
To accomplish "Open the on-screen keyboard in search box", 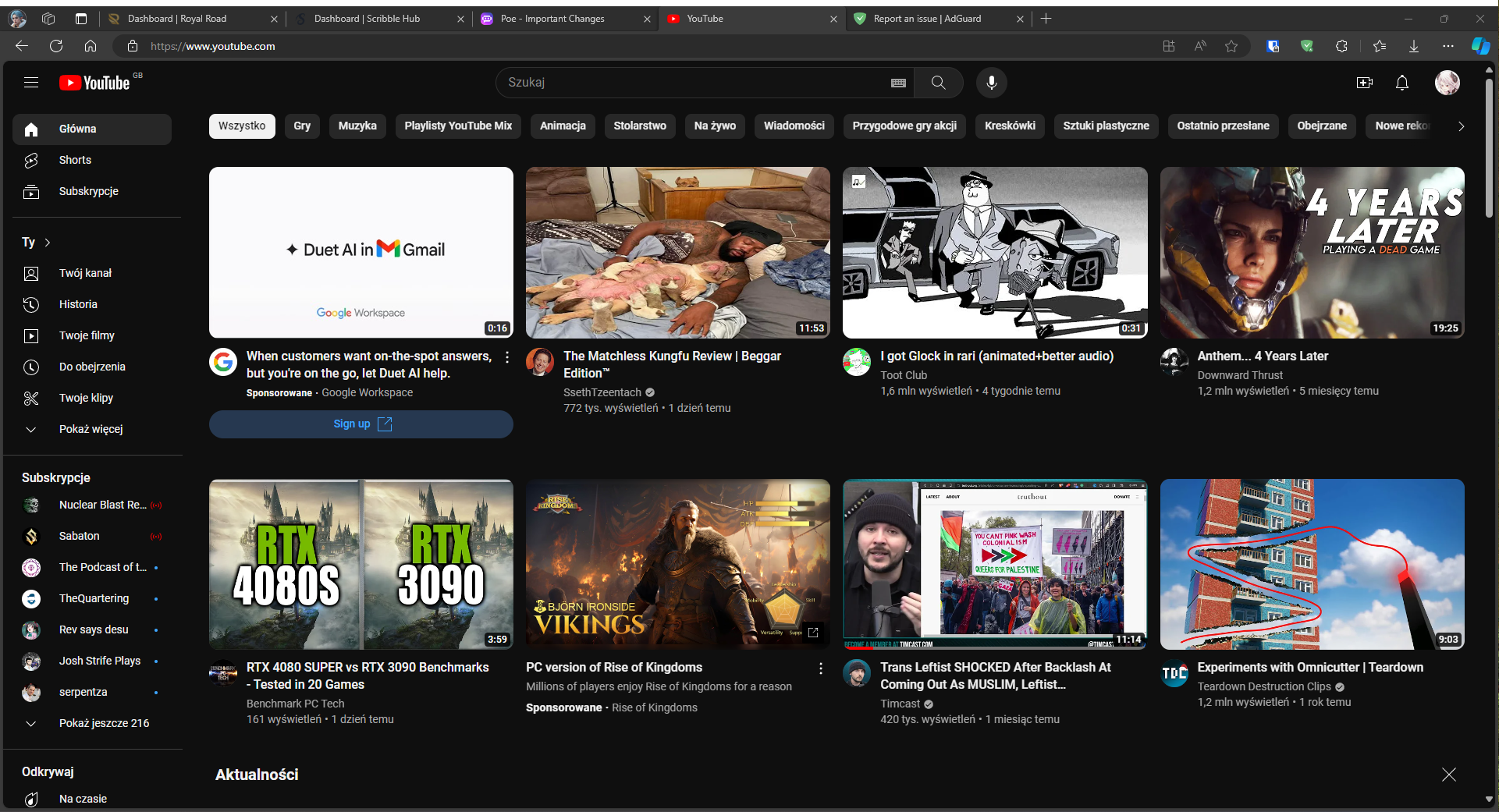I will [898, 83].
